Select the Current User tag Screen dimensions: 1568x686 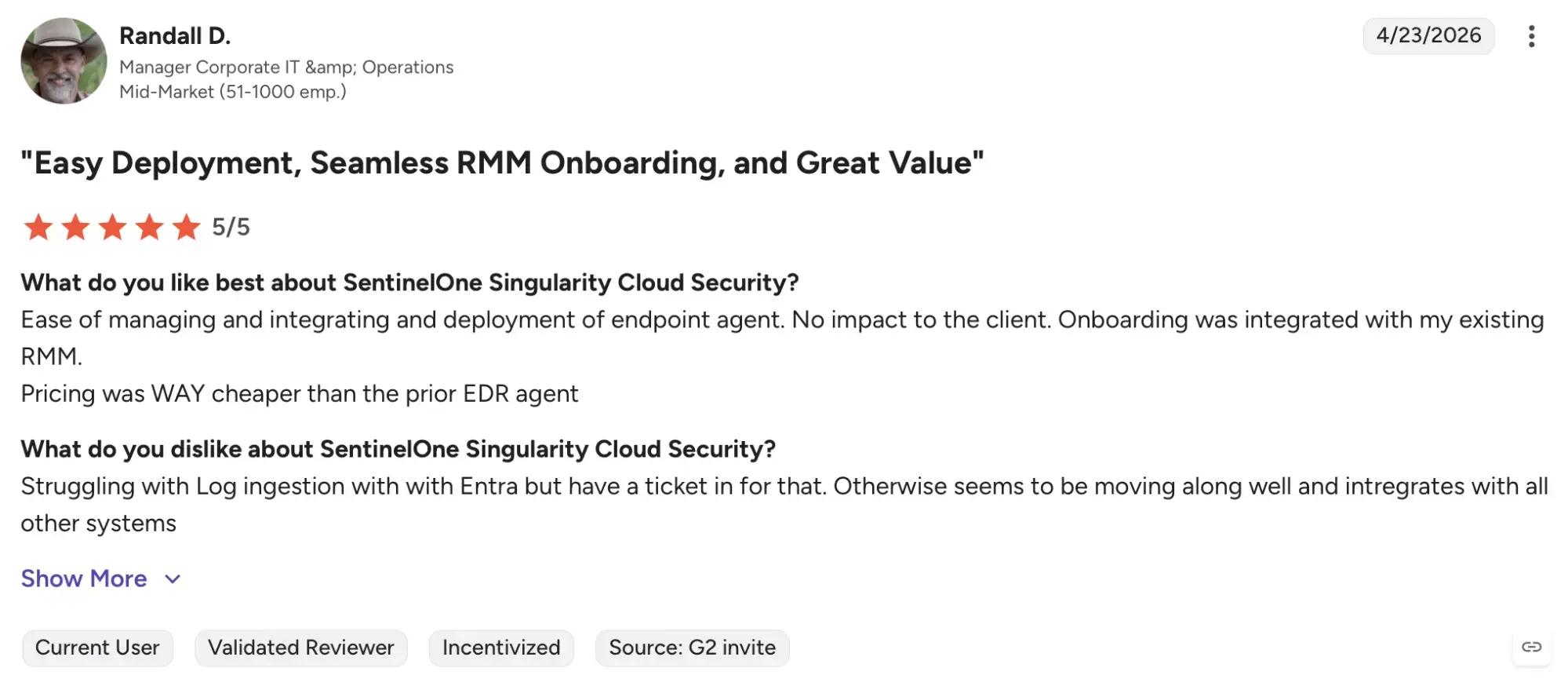(97, 648)
